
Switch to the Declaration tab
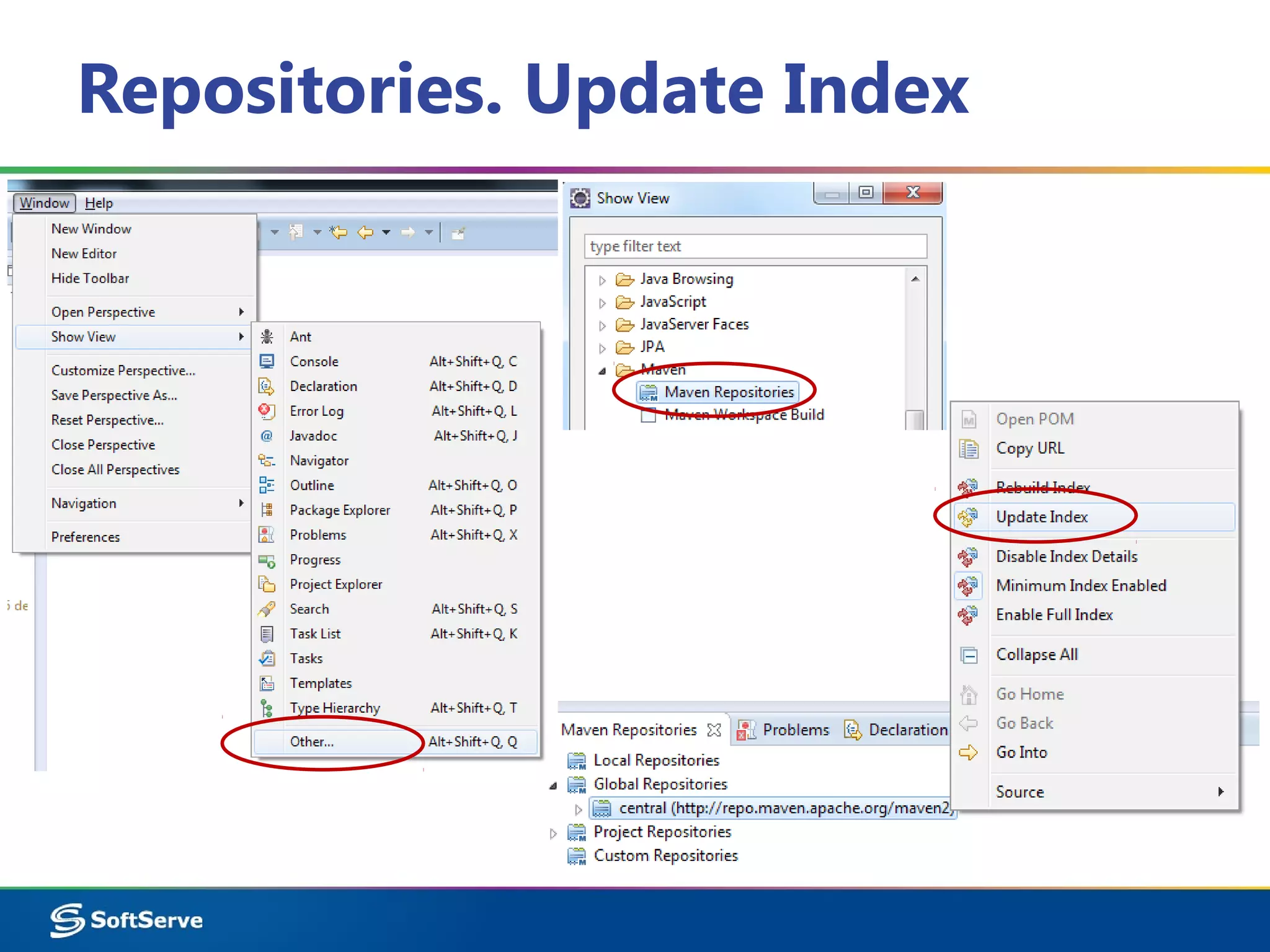[x=896, y=730]
